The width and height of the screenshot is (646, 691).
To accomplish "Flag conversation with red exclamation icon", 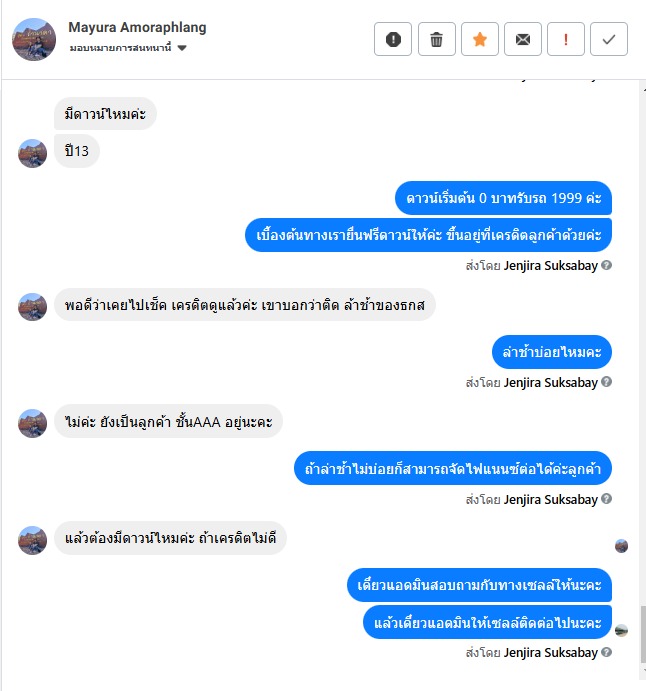I will (x=566, y=39).
